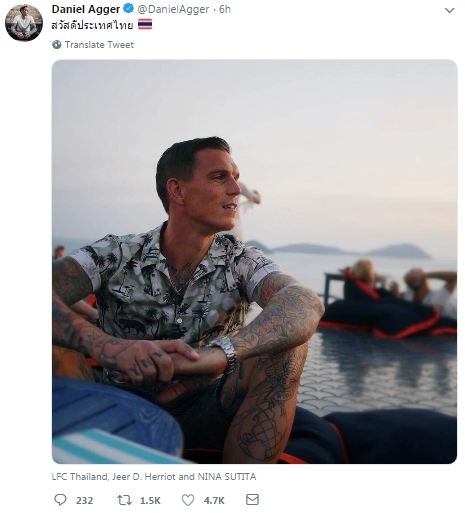Click the 232 replies count
Viewport: 465px width, 513px height.
pos(84,500)
